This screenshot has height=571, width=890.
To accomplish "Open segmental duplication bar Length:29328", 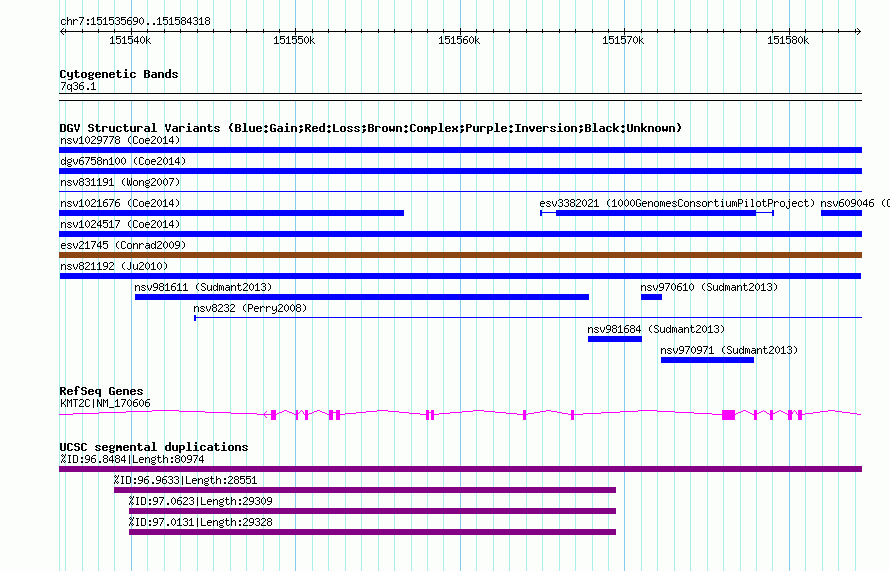I will click(x=372, y=532).
